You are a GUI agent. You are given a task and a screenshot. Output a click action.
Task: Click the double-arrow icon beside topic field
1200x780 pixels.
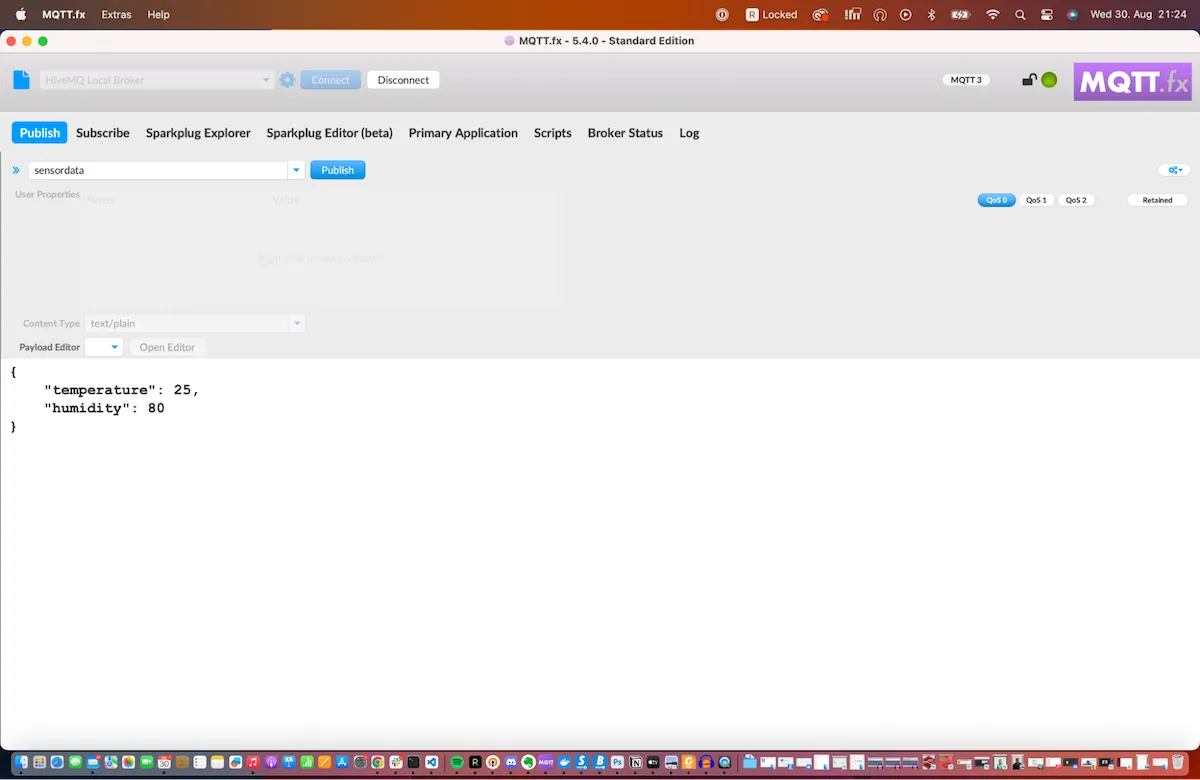tap(16, 170)
